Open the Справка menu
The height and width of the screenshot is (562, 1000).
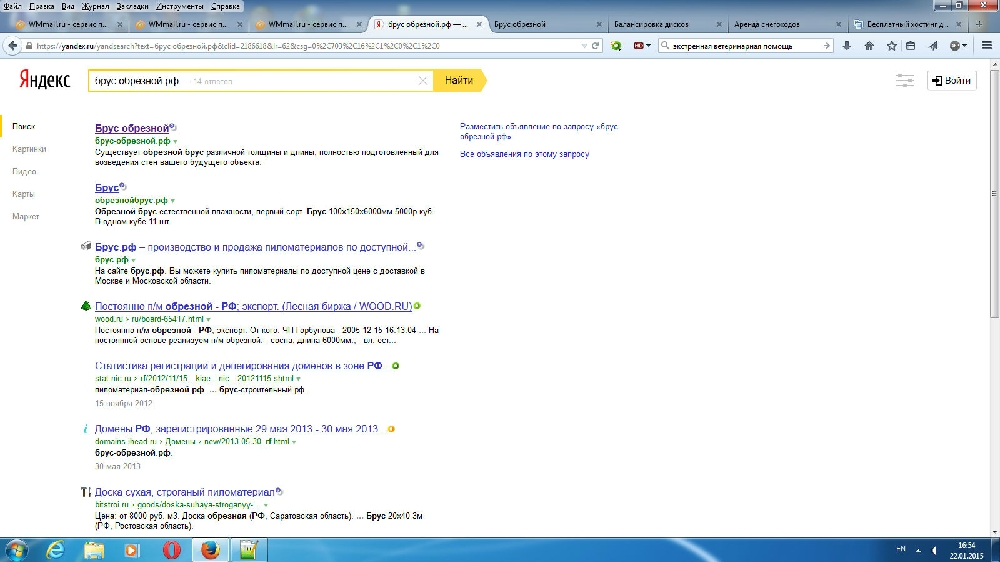click(225, 6)
